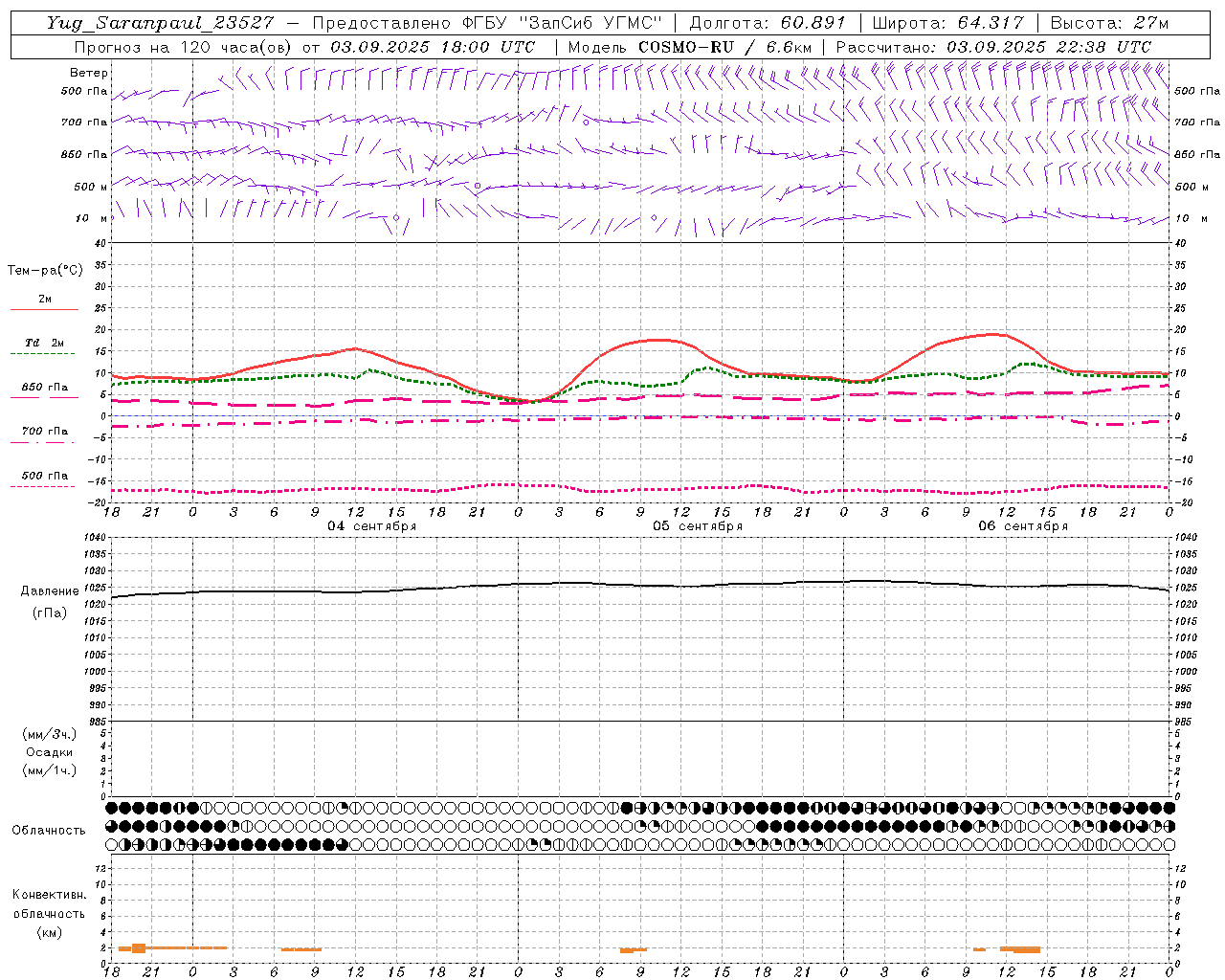Click the station title Yug_Saranpaul_23527
Image resolution: width=1225 pixels, height=980 pixels.
(x=160, y=23)
